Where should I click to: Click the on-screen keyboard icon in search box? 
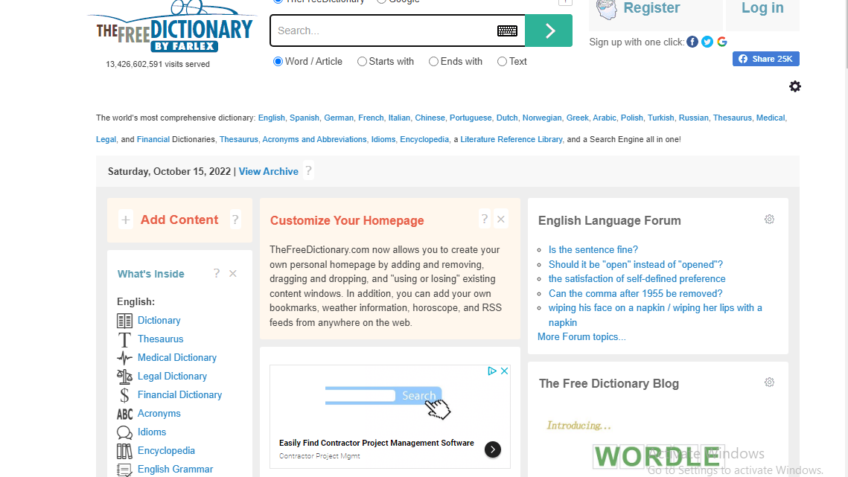pos(507,31)
